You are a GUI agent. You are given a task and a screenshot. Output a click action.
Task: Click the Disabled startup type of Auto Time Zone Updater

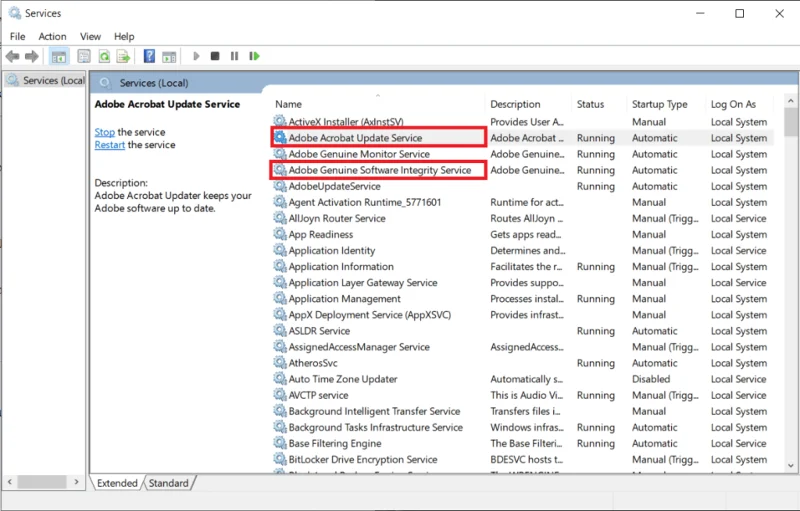[x=651, y=379]
